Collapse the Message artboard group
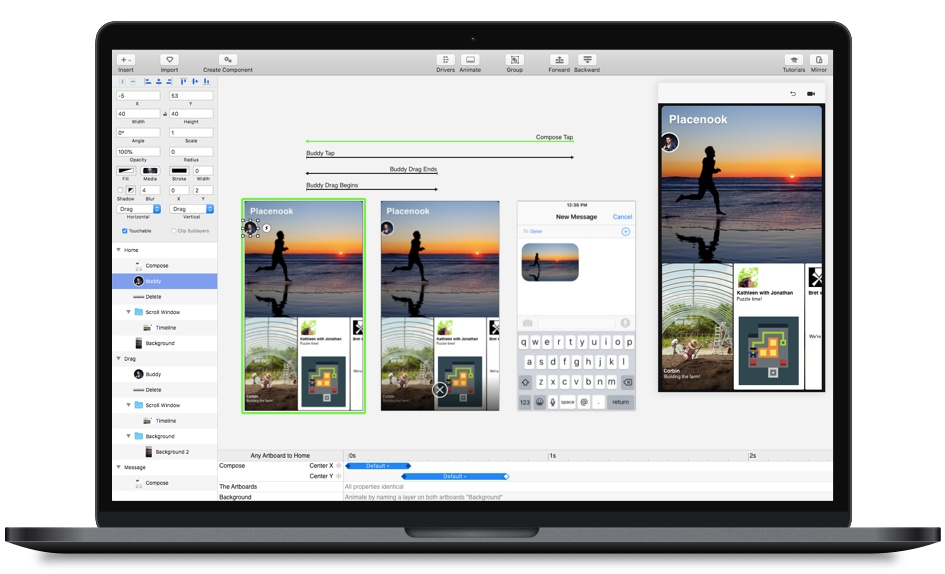Image resolution: width=945 pixels, height=574 pixels. [x=118, y=467]
